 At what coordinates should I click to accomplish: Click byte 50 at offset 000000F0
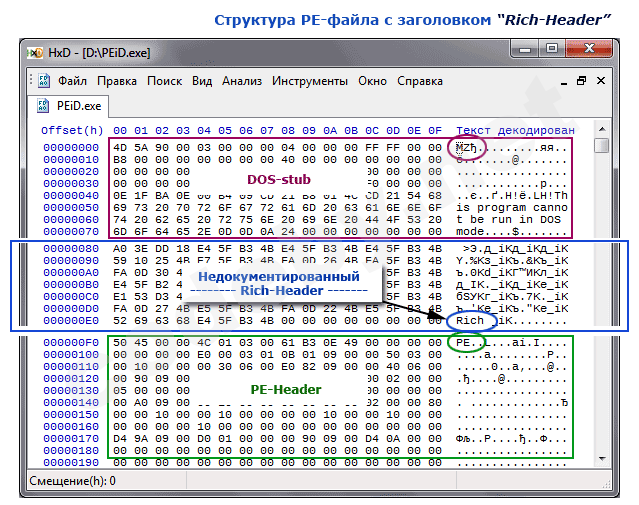[120, 343]
